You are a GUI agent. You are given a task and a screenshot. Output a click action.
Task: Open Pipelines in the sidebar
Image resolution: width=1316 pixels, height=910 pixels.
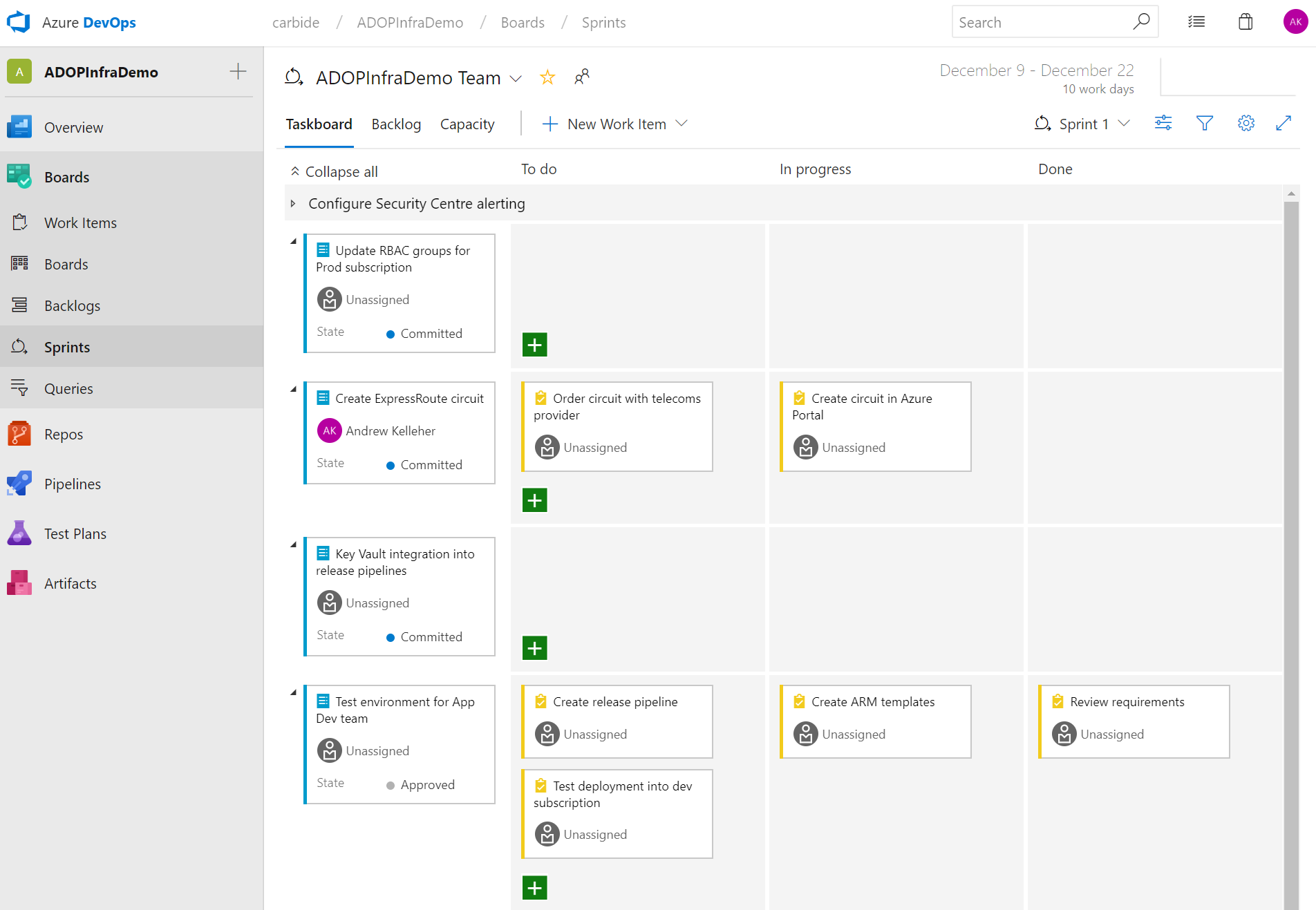(73, 484)
